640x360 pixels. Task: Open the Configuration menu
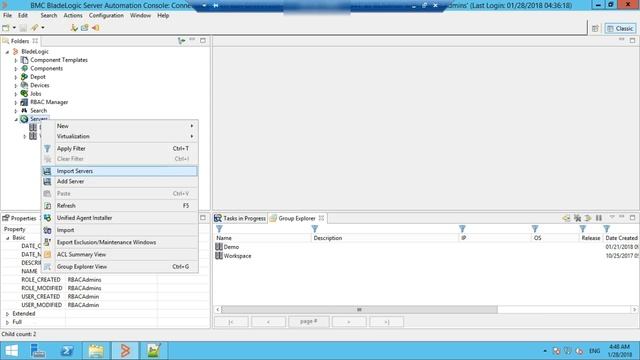pos(106,16)
